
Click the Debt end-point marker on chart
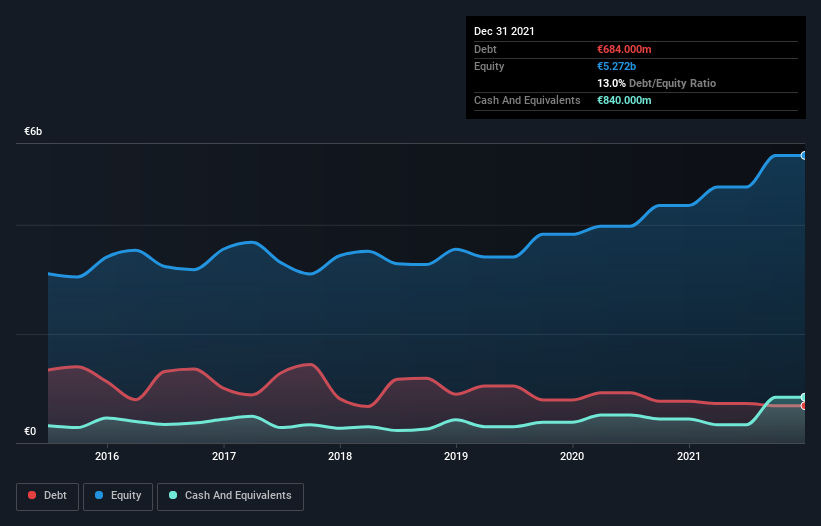pyautogui.click(x=804, y=406)
